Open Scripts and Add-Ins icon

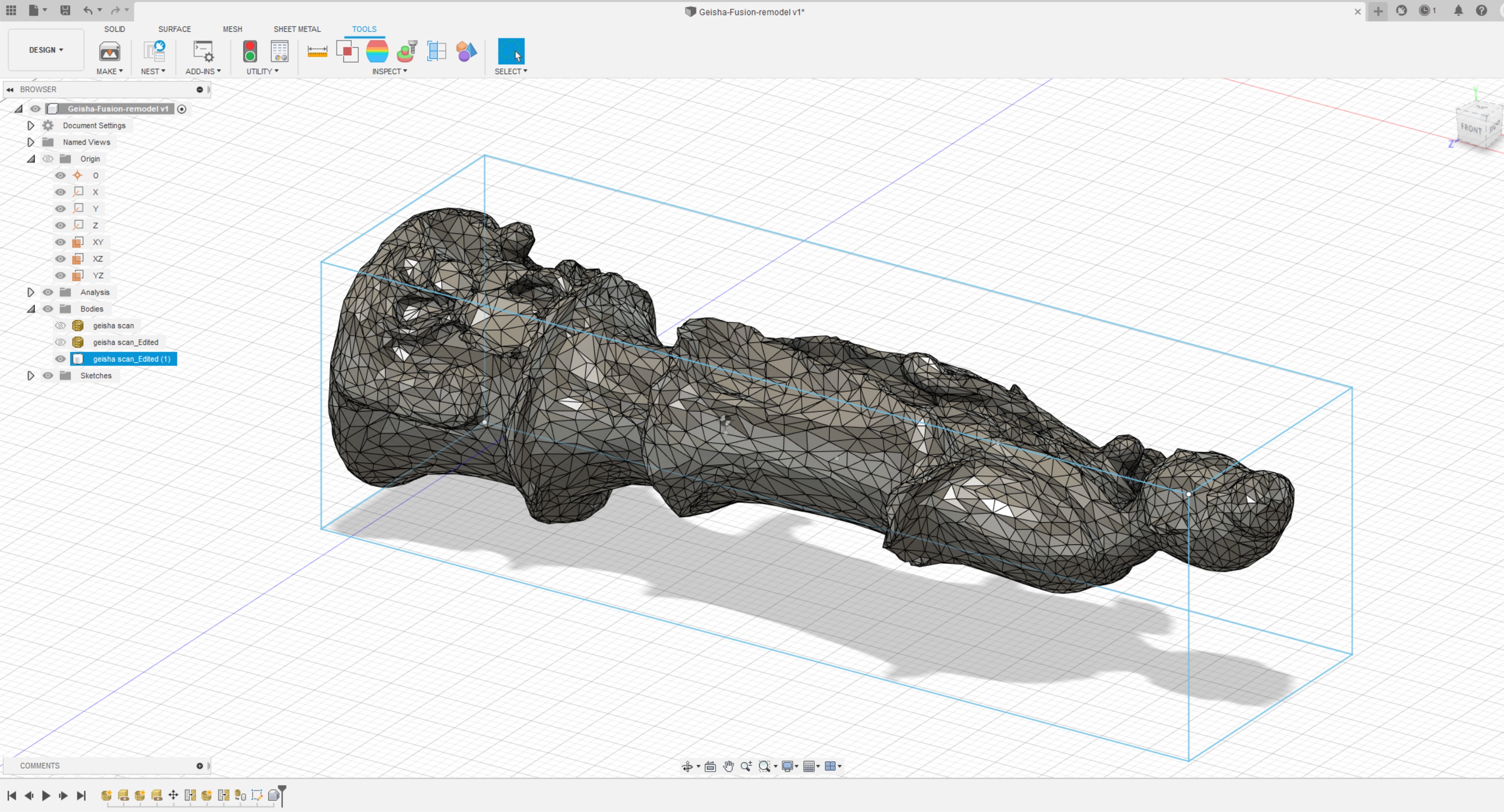203,52
